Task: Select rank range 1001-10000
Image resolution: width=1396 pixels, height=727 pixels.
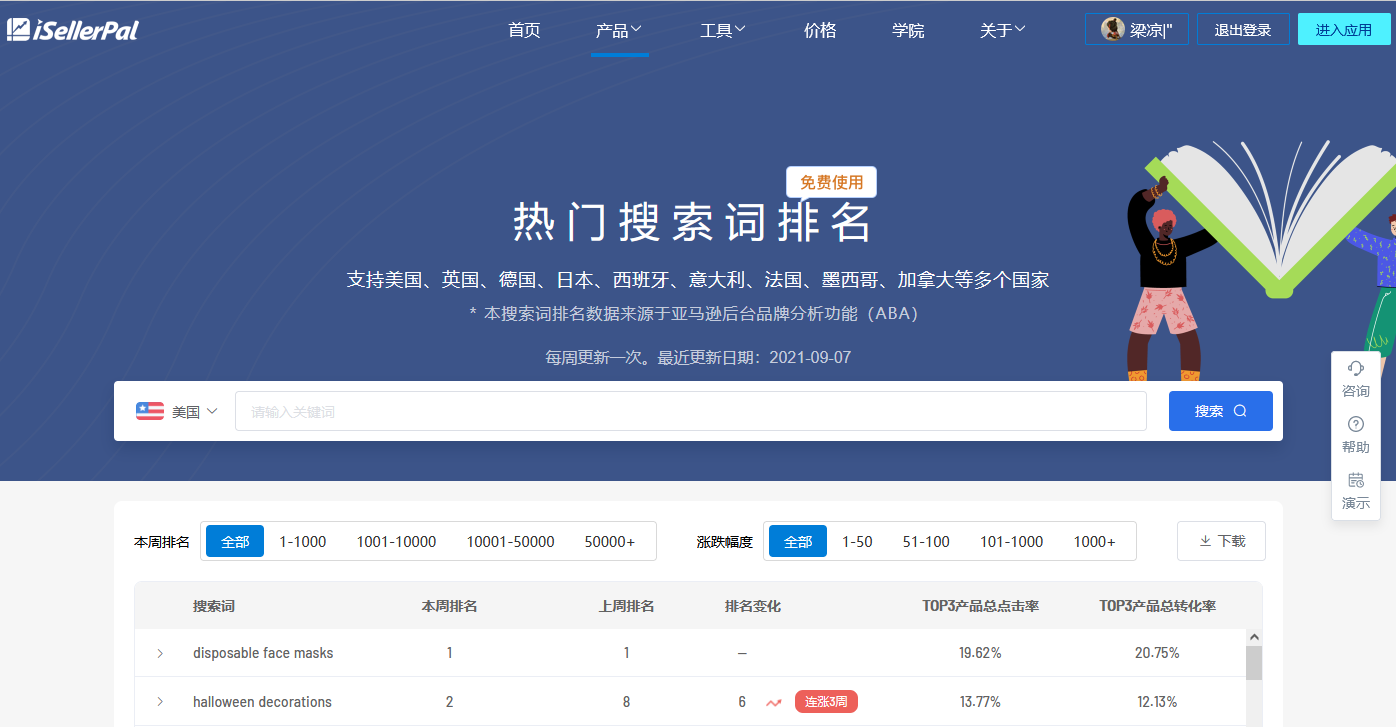Action: tap(397, 541)
